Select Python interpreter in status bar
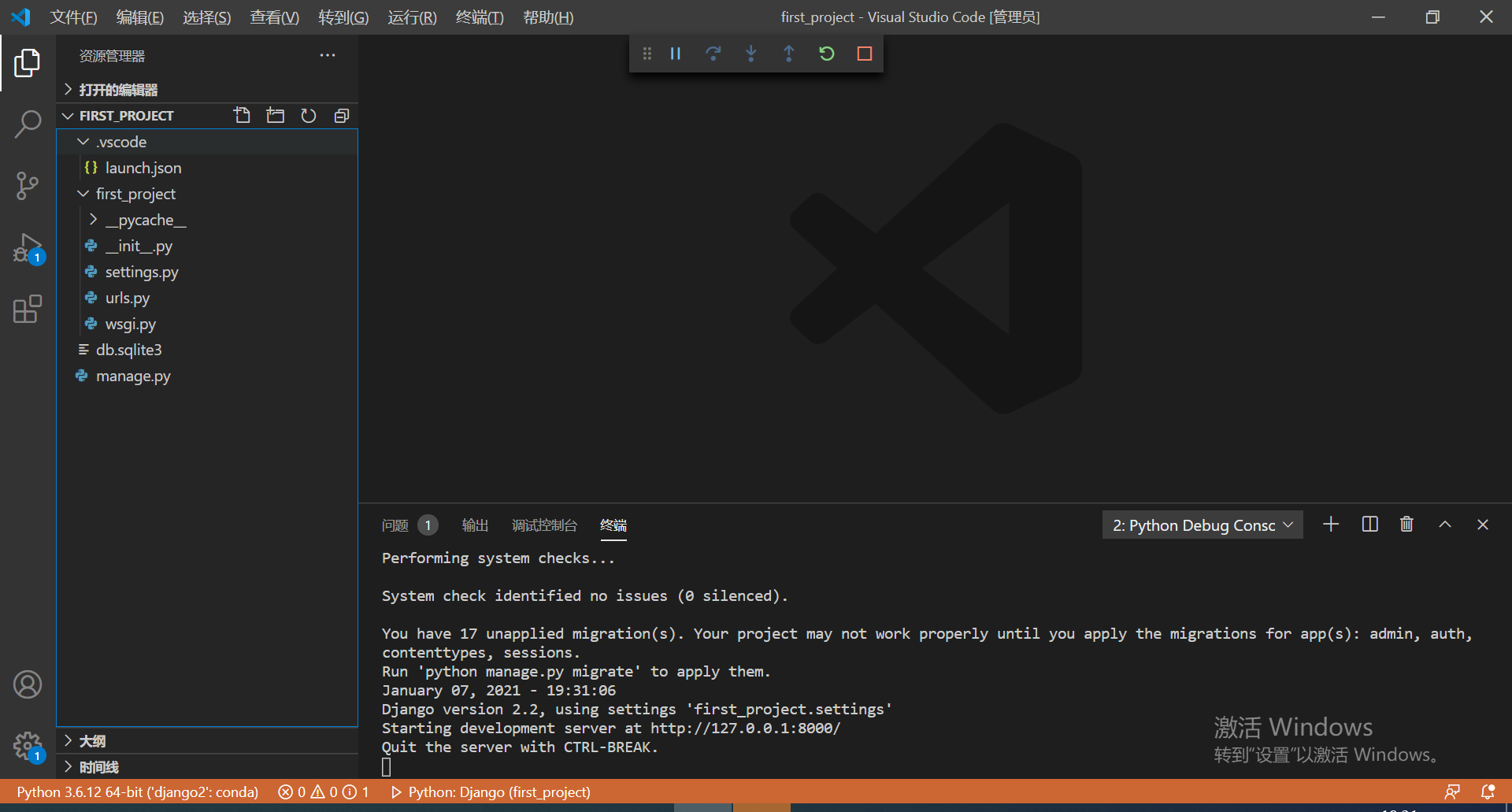The width and height of the screenshot is (1512, 812). point(138,792)
